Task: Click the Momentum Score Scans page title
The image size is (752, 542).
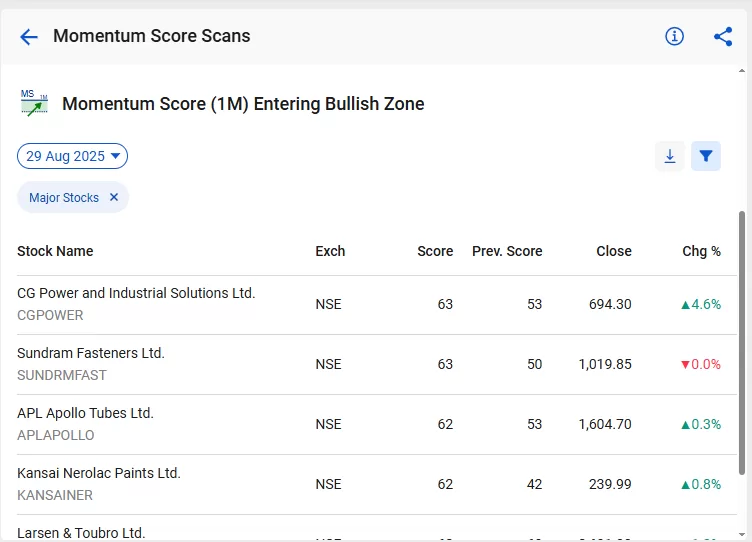Action: click(152, 36)
